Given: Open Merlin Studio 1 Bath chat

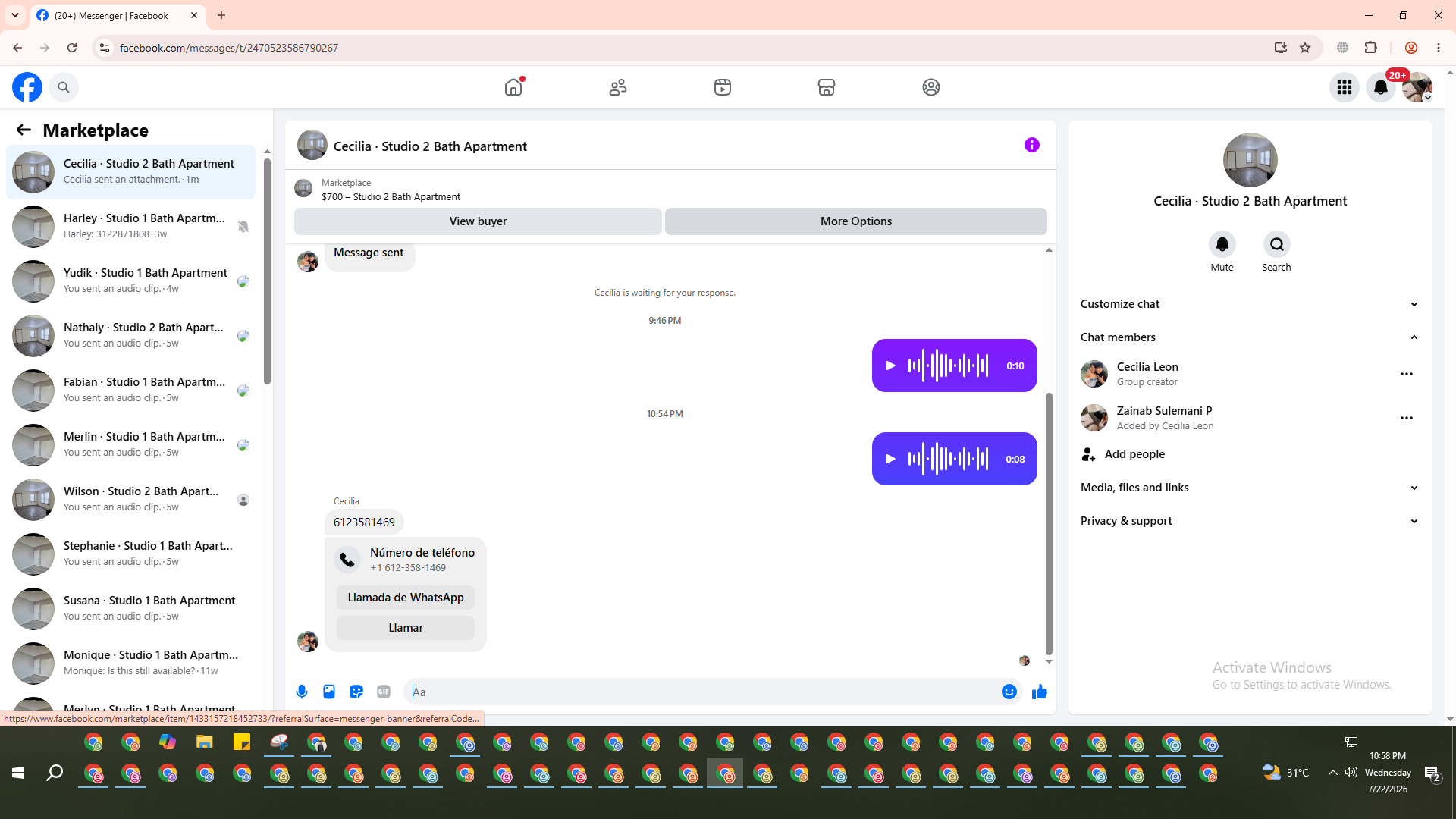Looking at the screenshot, I should (130, 445).
